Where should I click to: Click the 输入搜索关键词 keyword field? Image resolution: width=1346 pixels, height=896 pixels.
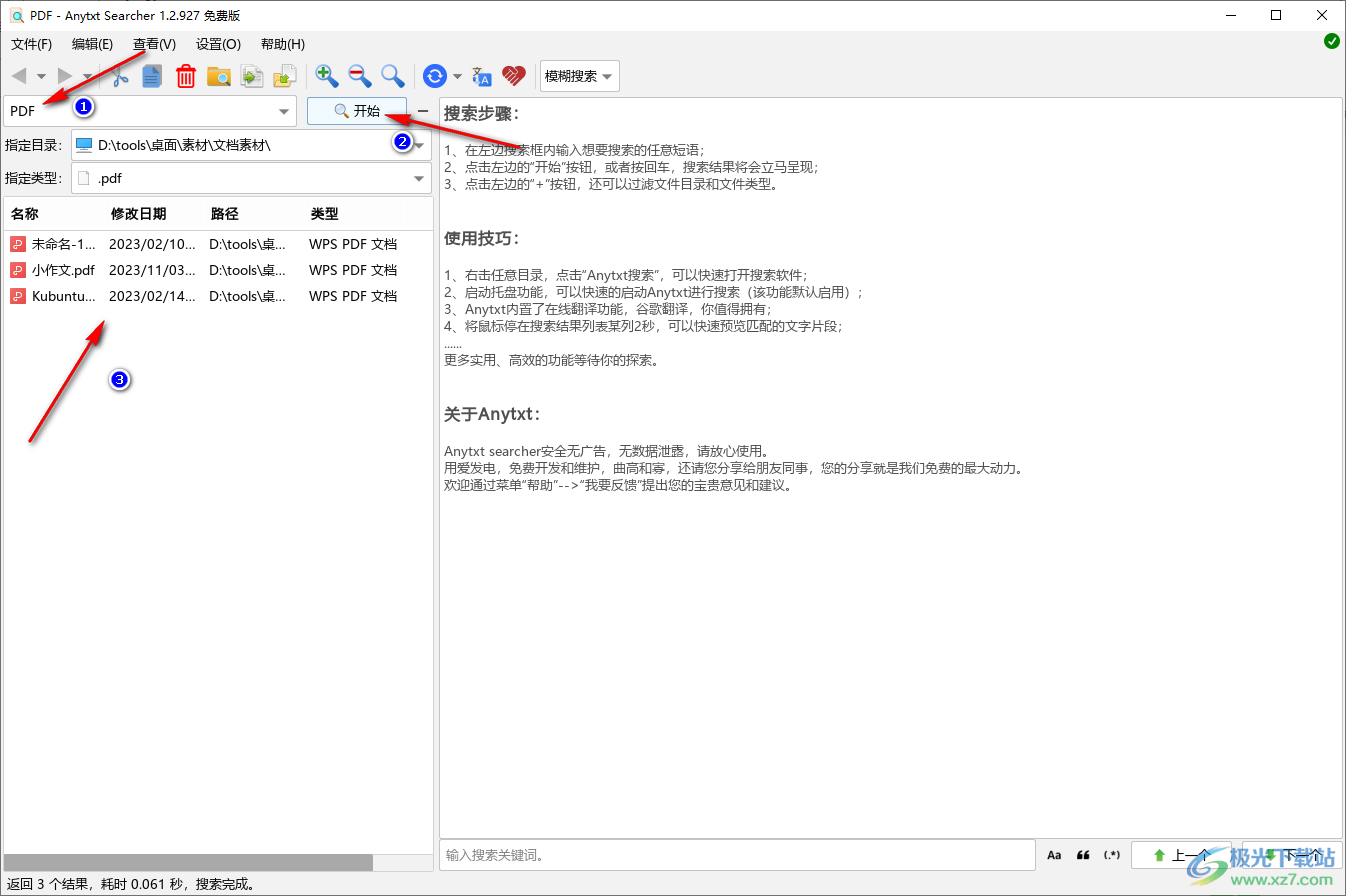click(x=737, y=855)
